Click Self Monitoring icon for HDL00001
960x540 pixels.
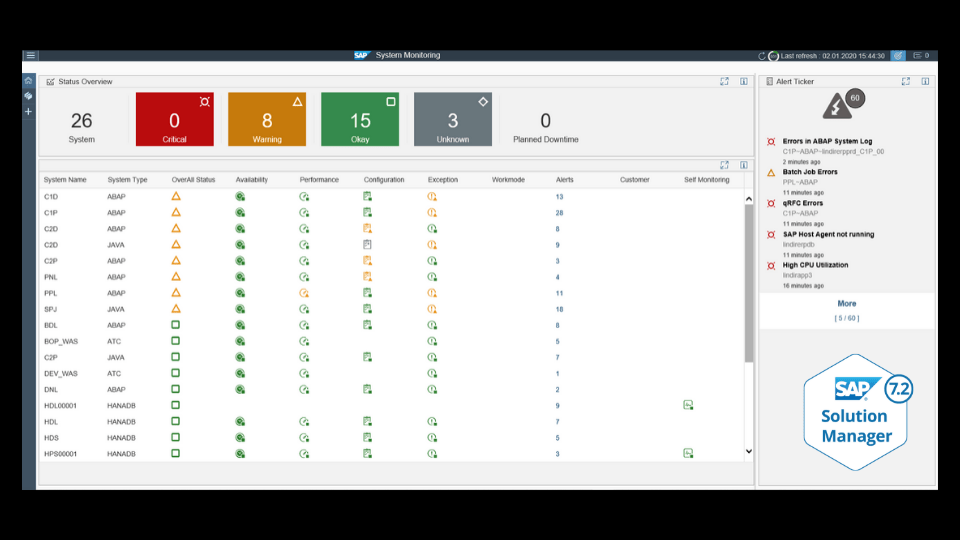point(688,405)
